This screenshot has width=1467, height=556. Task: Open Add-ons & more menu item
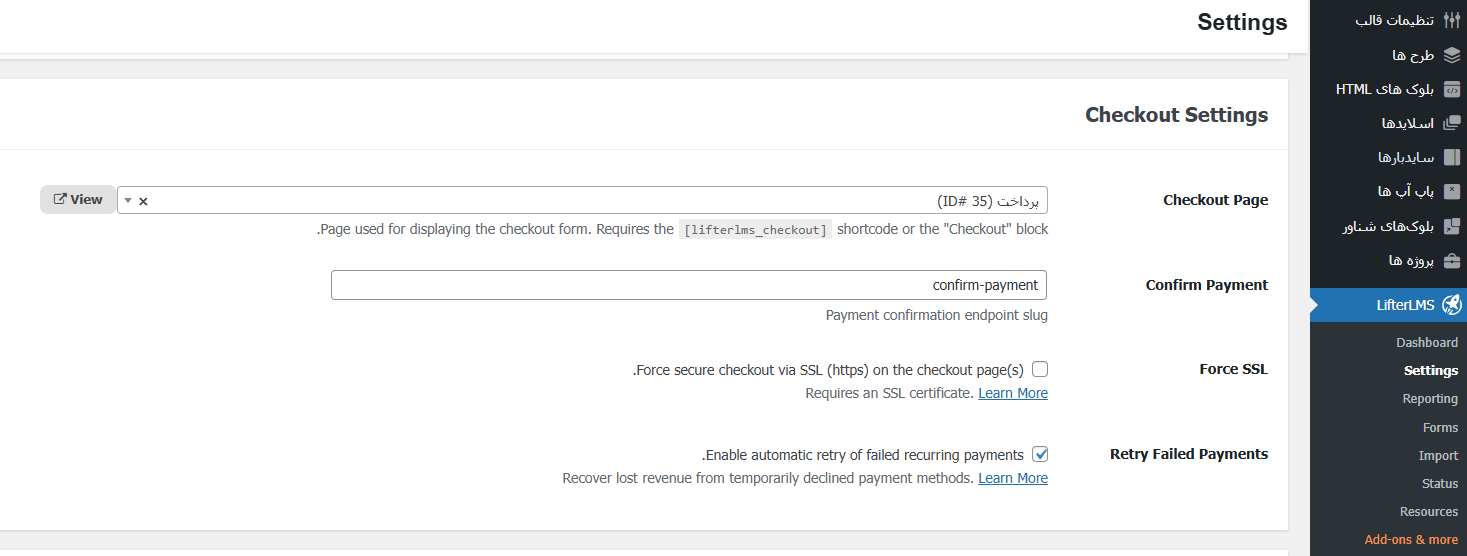[x=1411, y=540]
